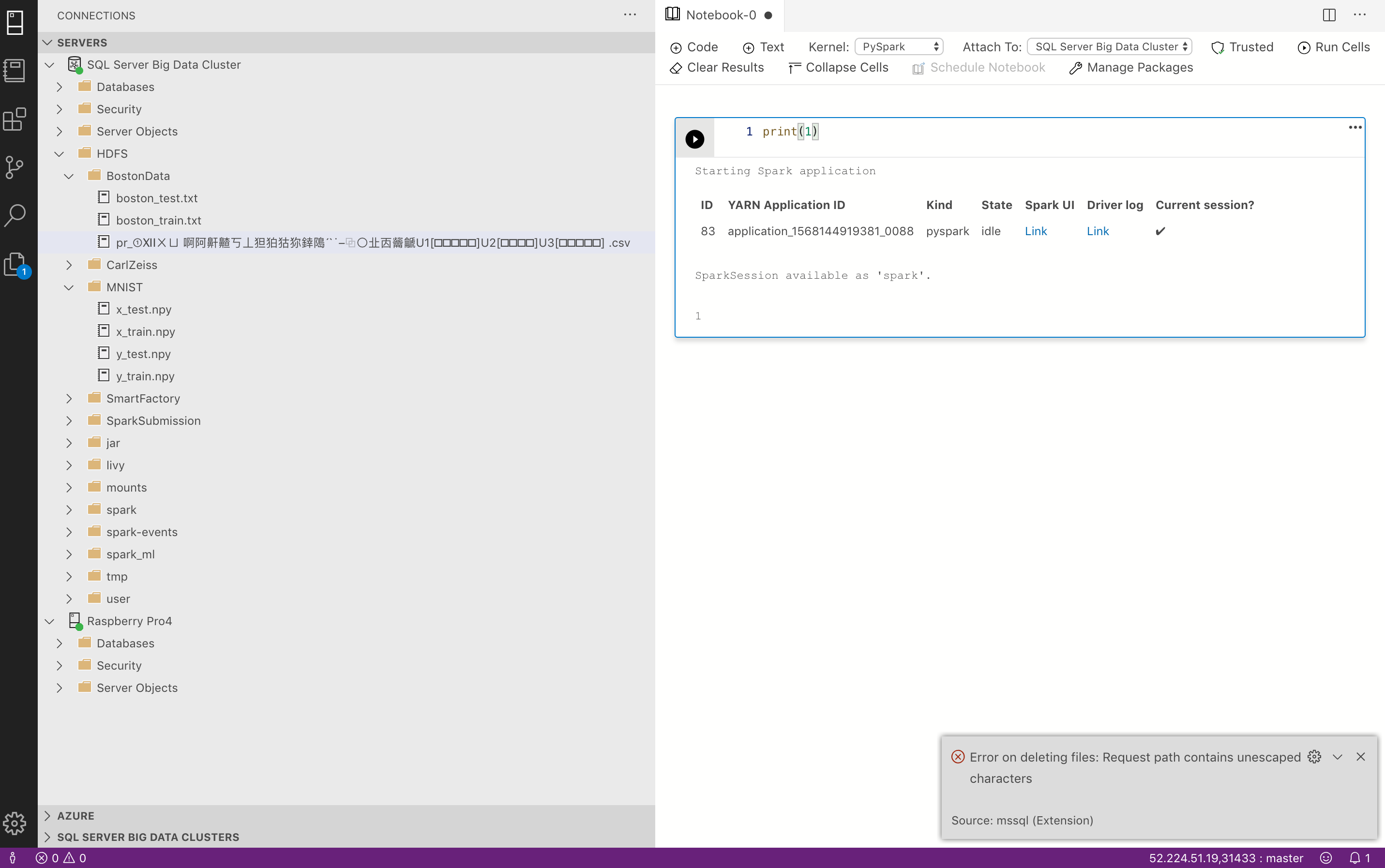The height and width of the screenshot is (868, 1385).
Task: Toggle the Current session checkmark in results
Action: click(x=1160, y=231)
